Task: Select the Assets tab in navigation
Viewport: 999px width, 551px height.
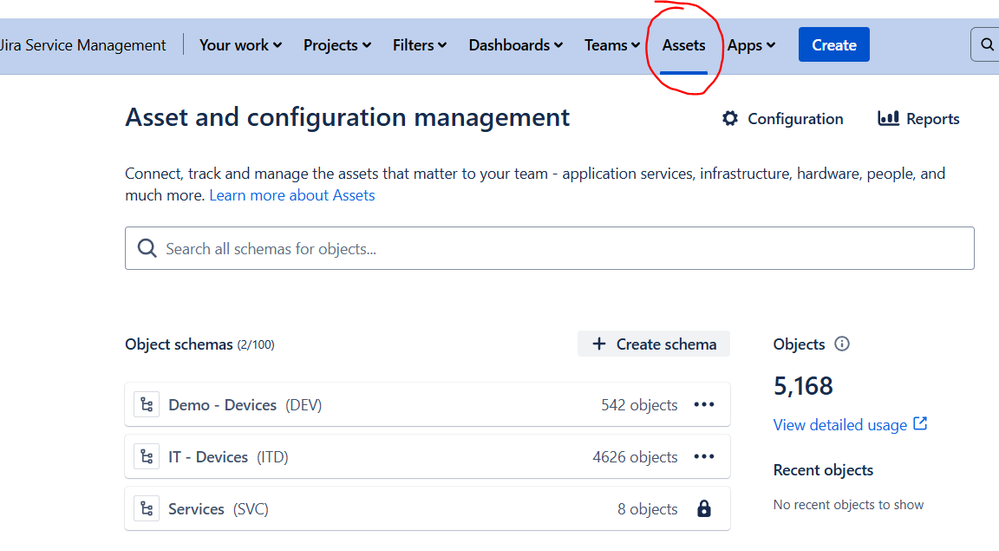Action: pyautogui.click(x=684, y=45)
